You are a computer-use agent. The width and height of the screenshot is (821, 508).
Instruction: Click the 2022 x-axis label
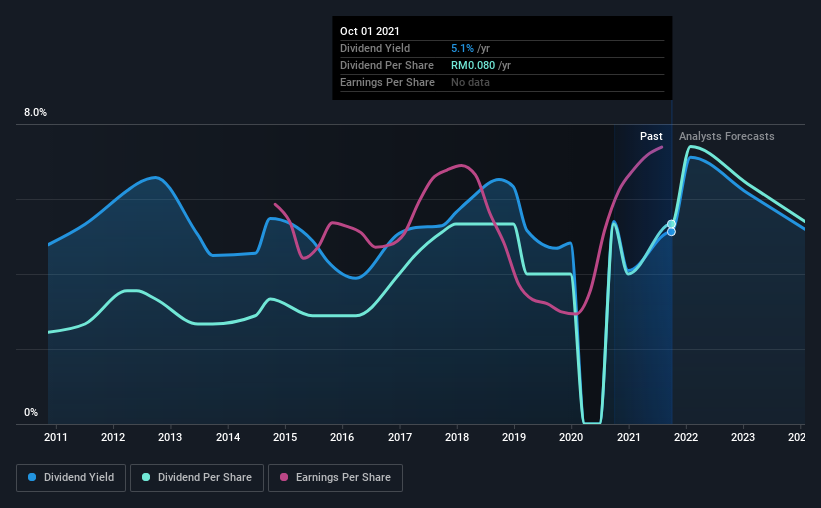point(686,437)
